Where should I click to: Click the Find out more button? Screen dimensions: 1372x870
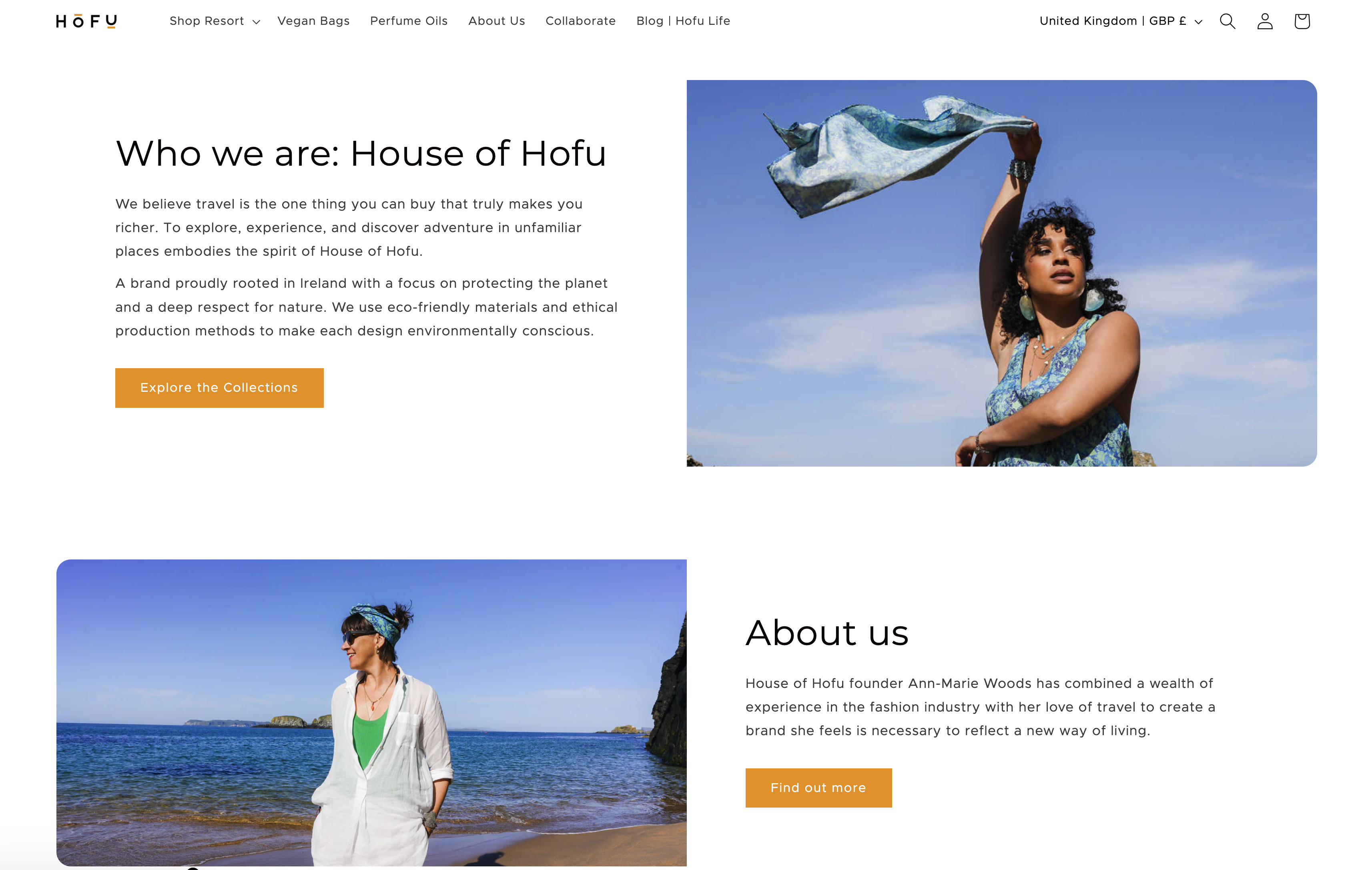(x=818, y=788)
